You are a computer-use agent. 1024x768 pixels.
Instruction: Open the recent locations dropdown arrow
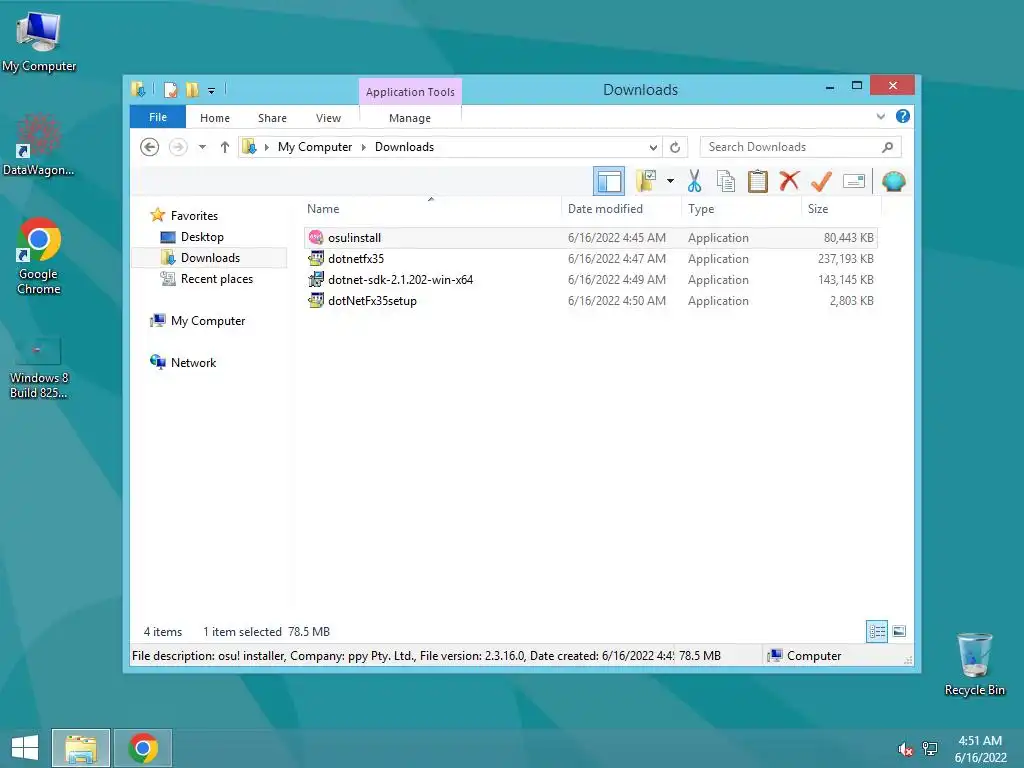click(x=202, y=147)
